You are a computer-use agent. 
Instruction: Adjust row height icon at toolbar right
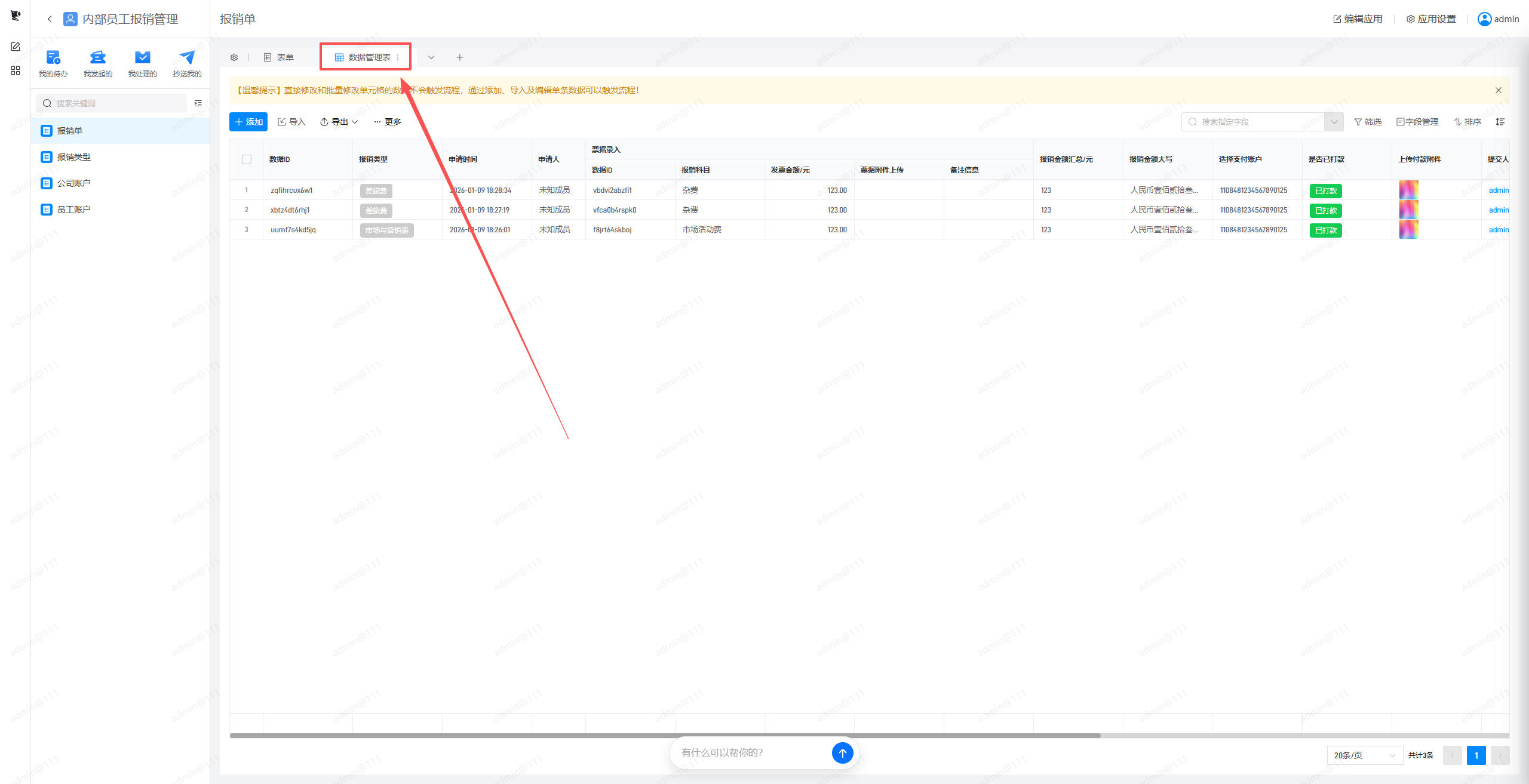coord(1500,122)
